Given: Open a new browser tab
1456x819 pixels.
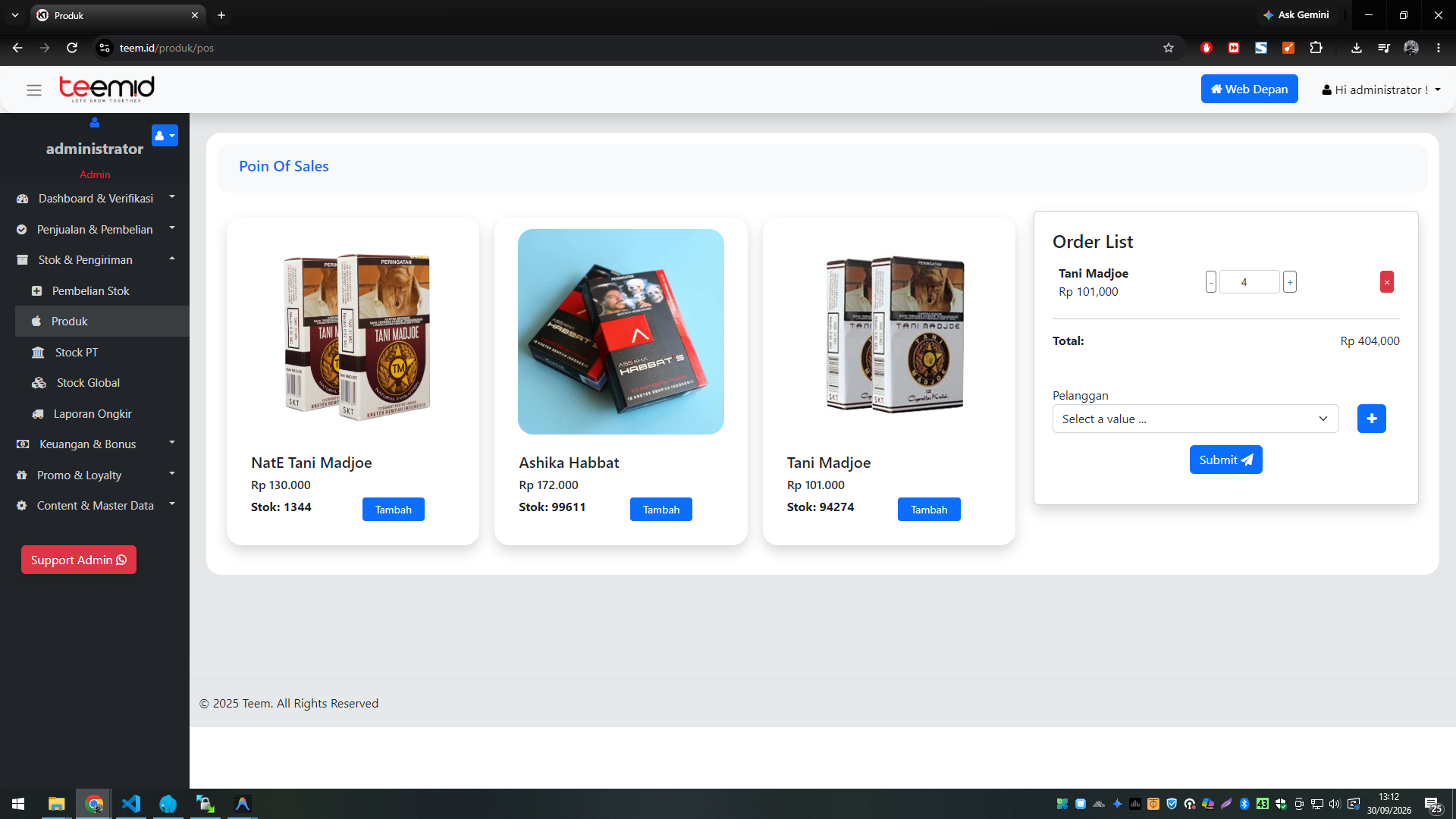Looking at the screenshot, I should [x=221, y=15].
